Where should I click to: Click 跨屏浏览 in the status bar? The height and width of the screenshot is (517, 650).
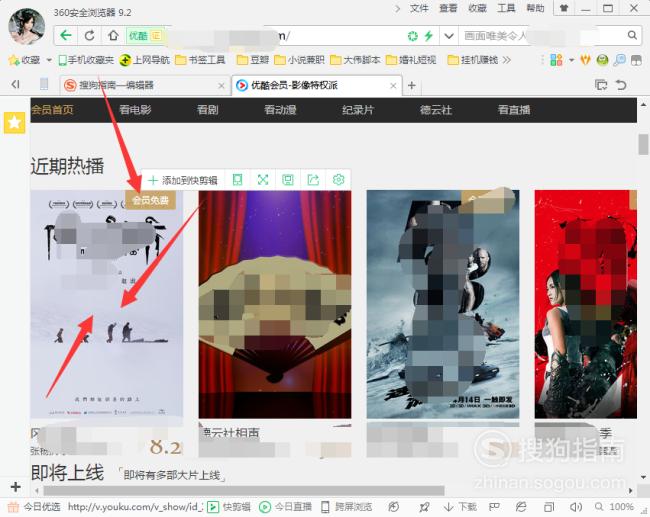point(347,507)
